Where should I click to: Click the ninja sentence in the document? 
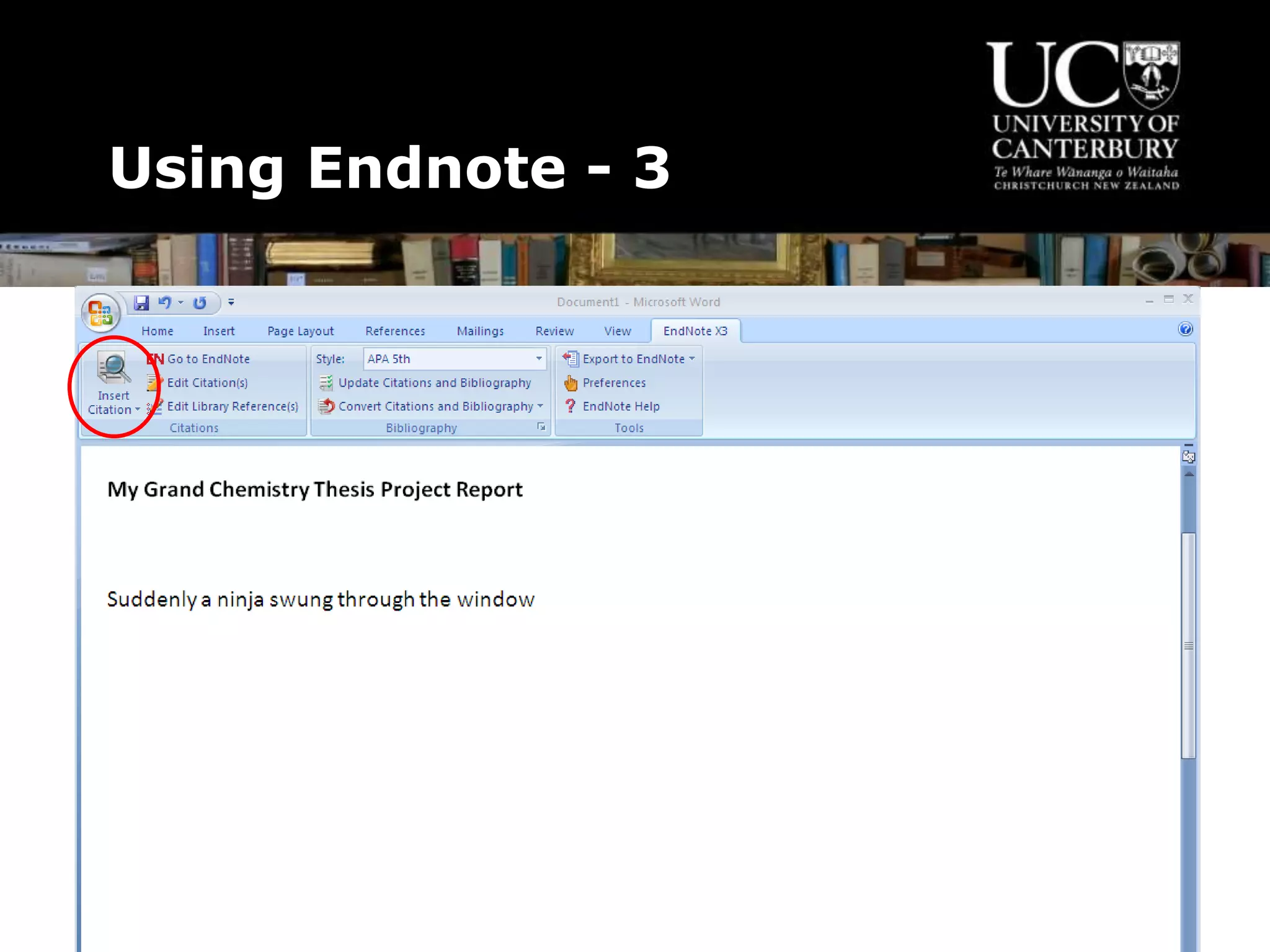(321, 599)
